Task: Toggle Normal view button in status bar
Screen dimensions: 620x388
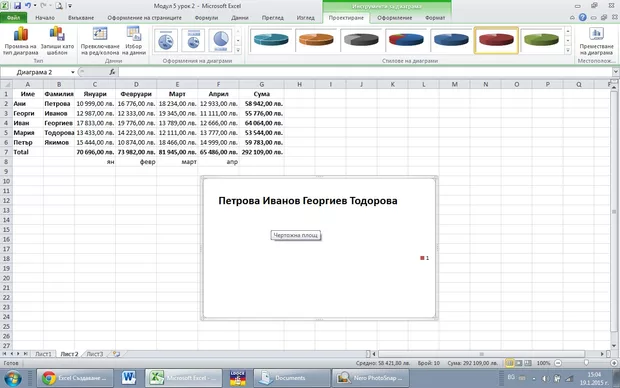Action: click(x=509, y=363)
